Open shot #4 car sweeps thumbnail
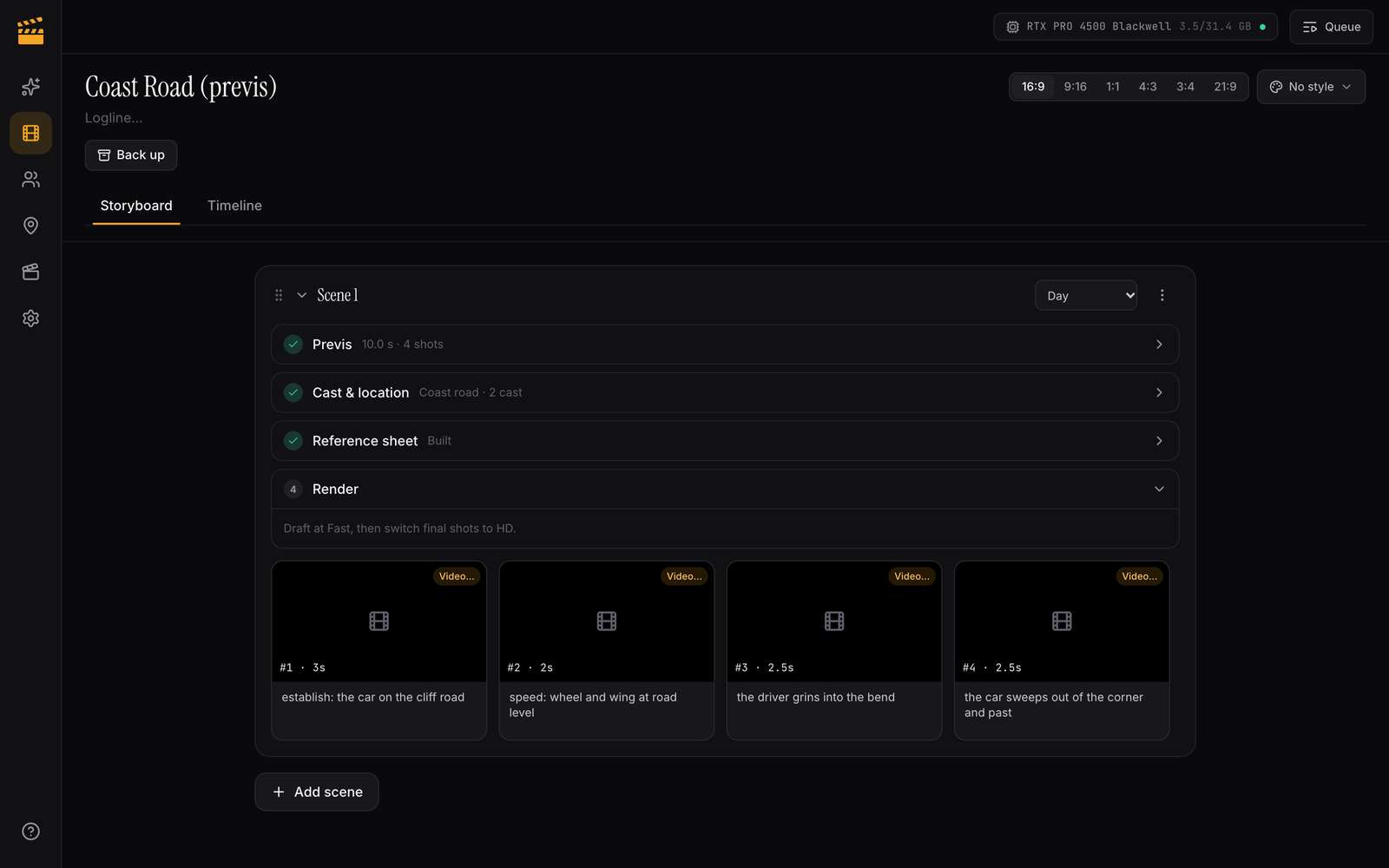 (x=1062, y=621)
